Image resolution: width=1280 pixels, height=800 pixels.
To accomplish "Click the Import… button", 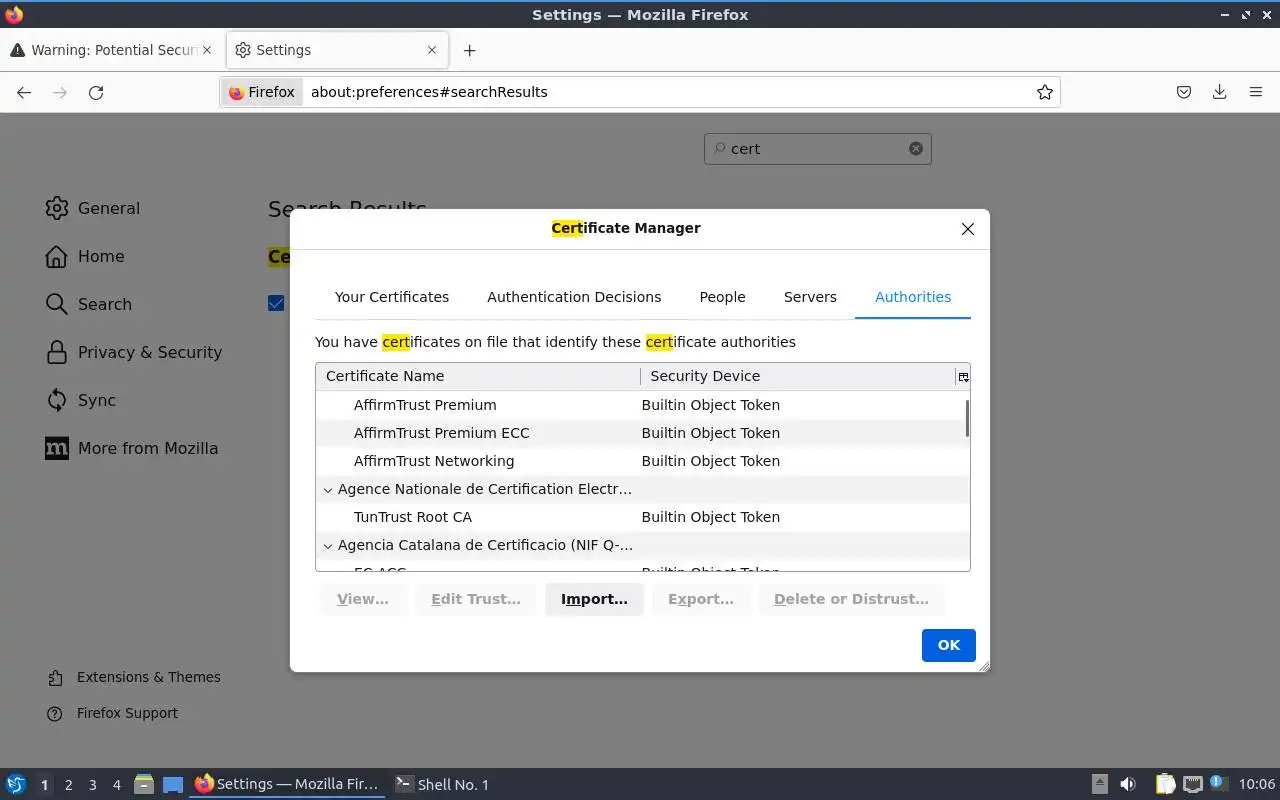I will pyautogui.click(x=594, y=599).
